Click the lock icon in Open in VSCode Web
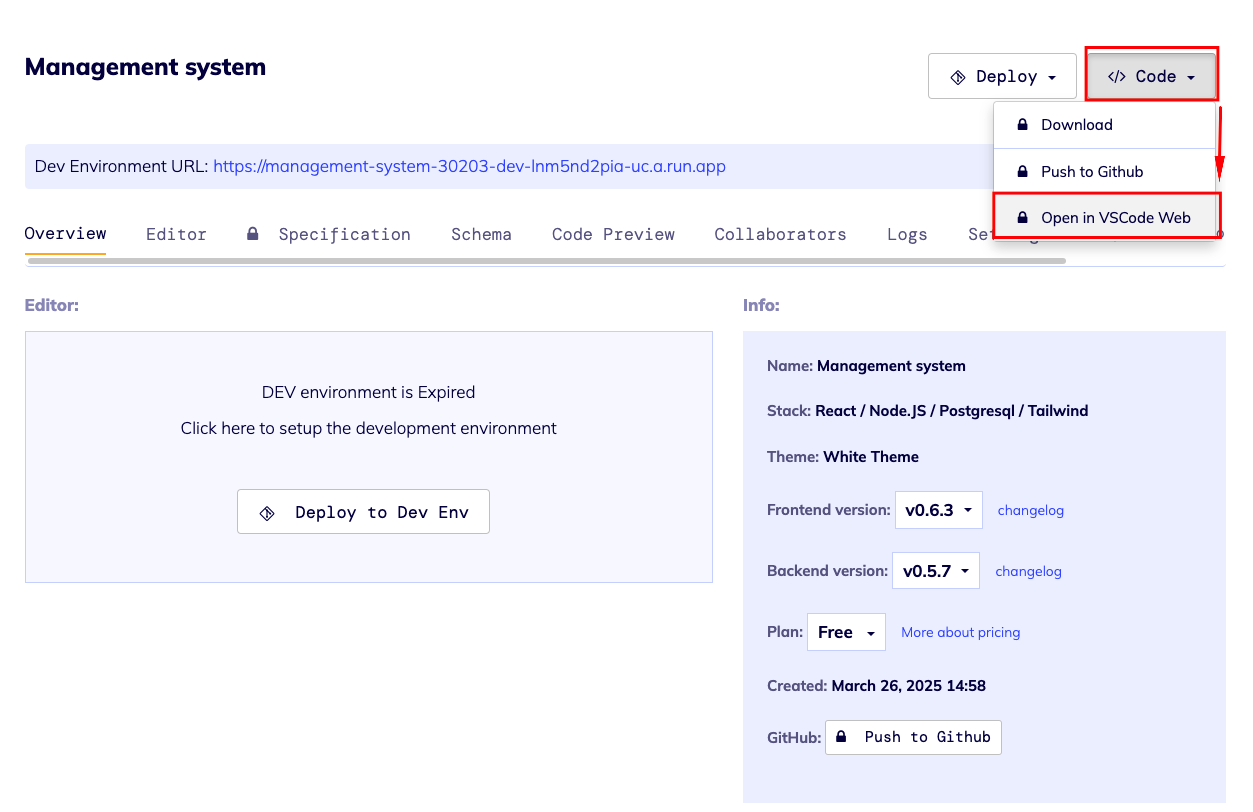1253x812 pixels. 1022,218
